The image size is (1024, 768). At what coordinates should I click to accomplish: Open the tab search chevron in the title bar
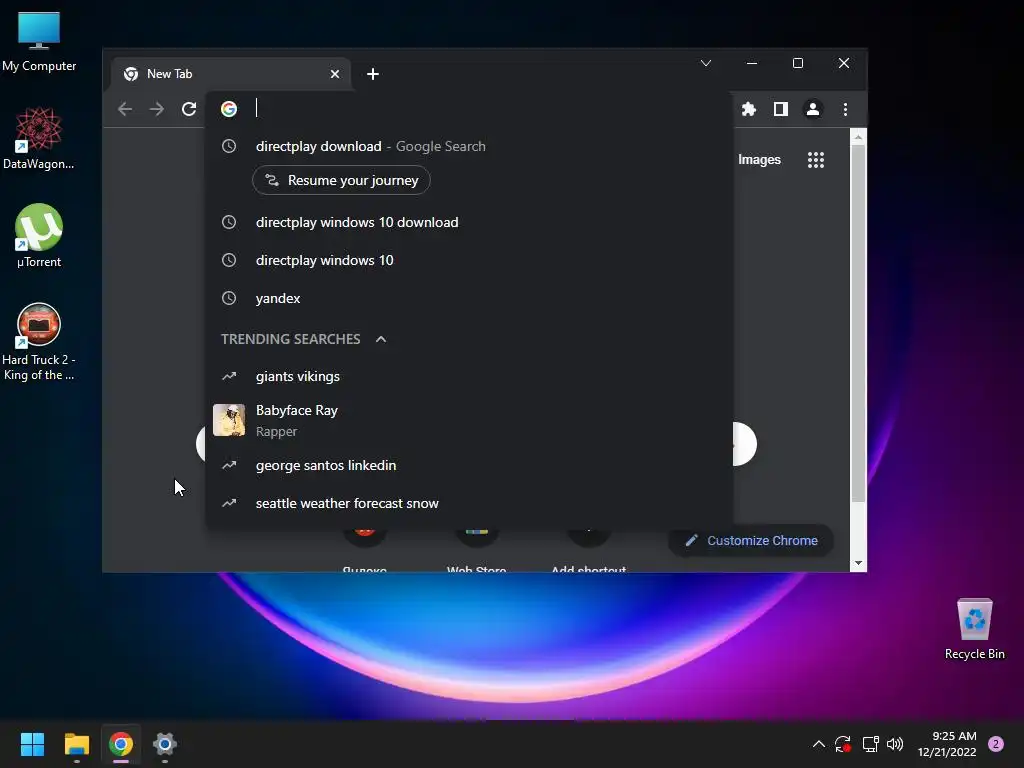706,63
